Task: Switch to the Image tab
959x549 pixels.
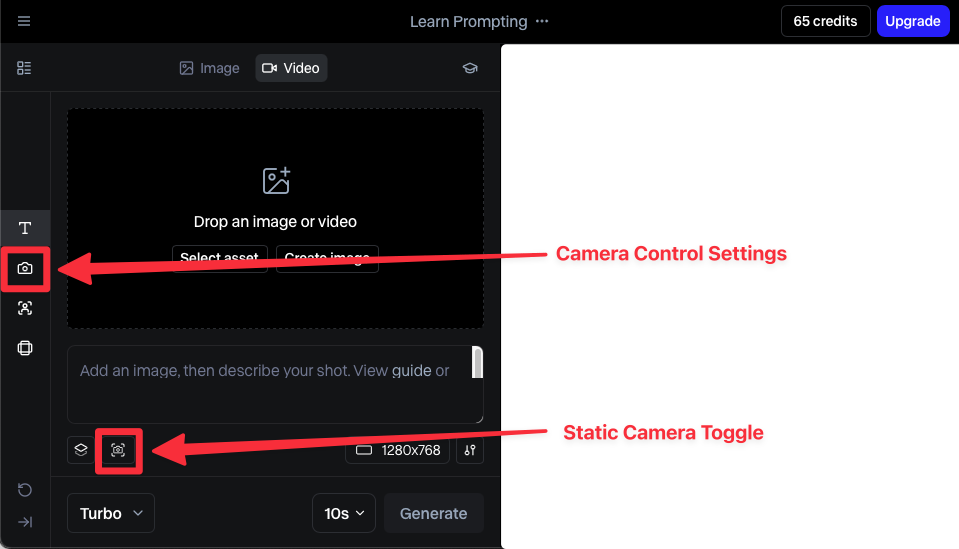Action: point(209,68)
